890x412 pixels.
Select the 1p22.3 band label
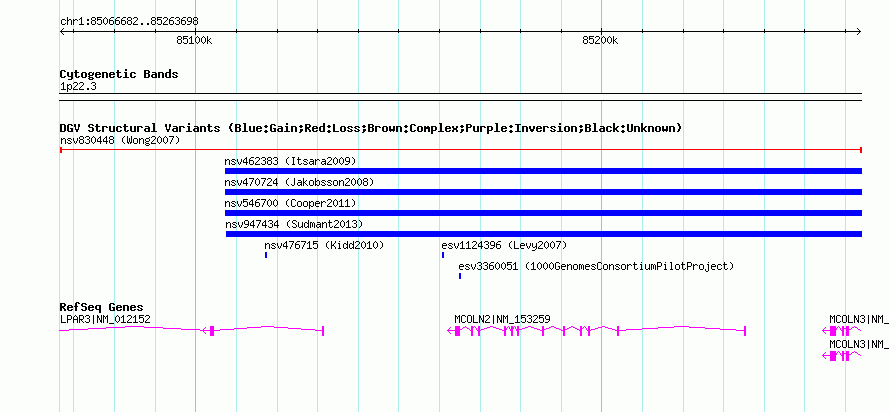(x=78, y=87)
